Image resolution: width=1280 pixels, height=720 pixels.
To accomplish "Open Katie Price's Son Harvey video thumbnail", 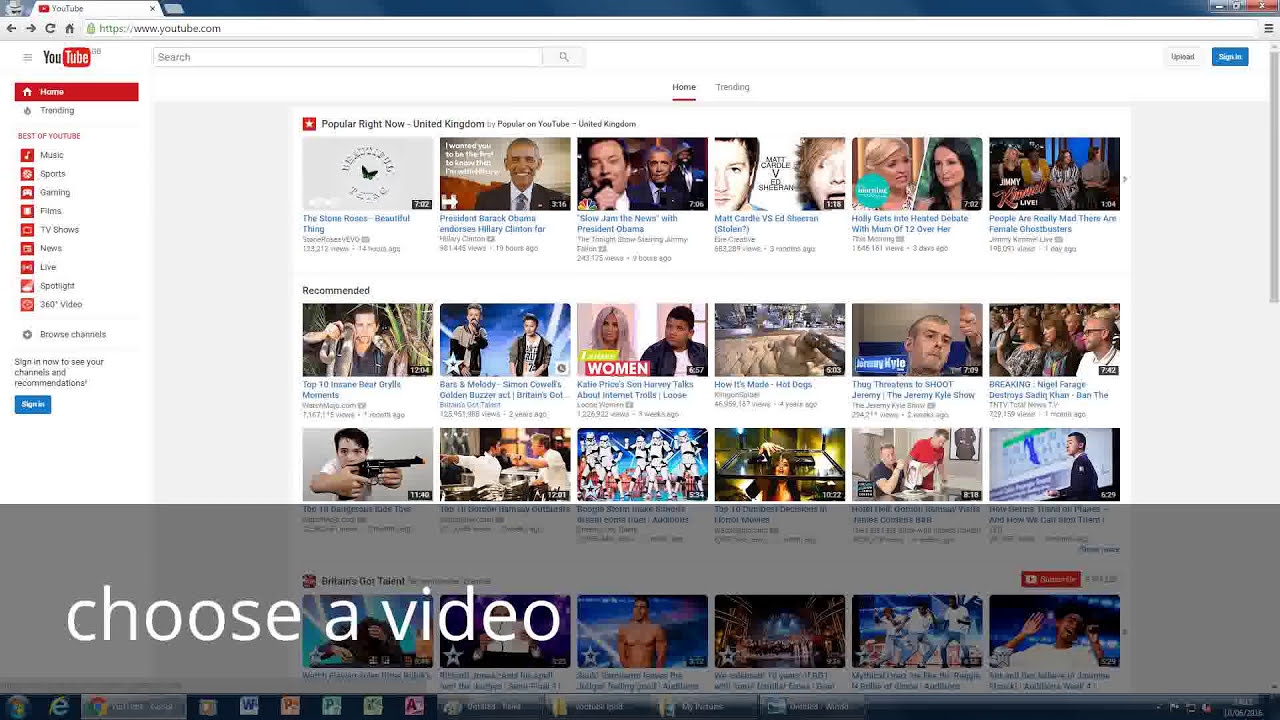I will [642, 340].
